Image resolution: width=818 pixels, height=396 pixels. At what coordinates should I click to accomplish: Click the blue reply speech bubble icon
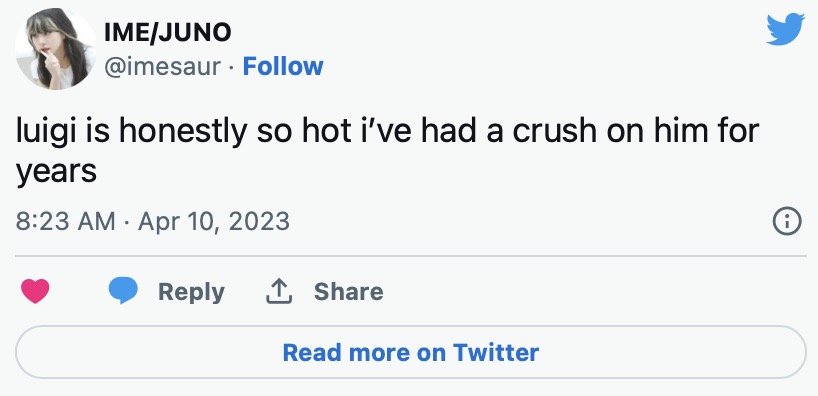point(123,291)
